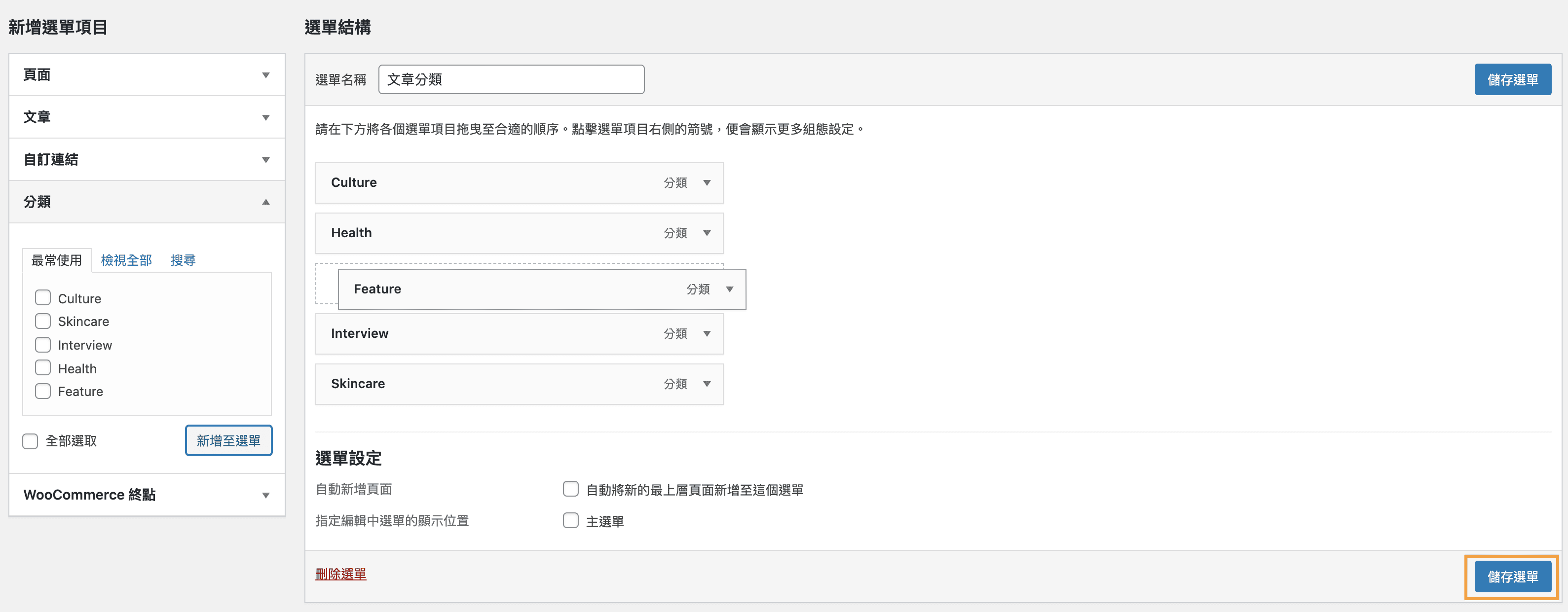Enable the 全部選取 checkbox
The width and height of the screenshot is (1568, 612).
(30, 441)
